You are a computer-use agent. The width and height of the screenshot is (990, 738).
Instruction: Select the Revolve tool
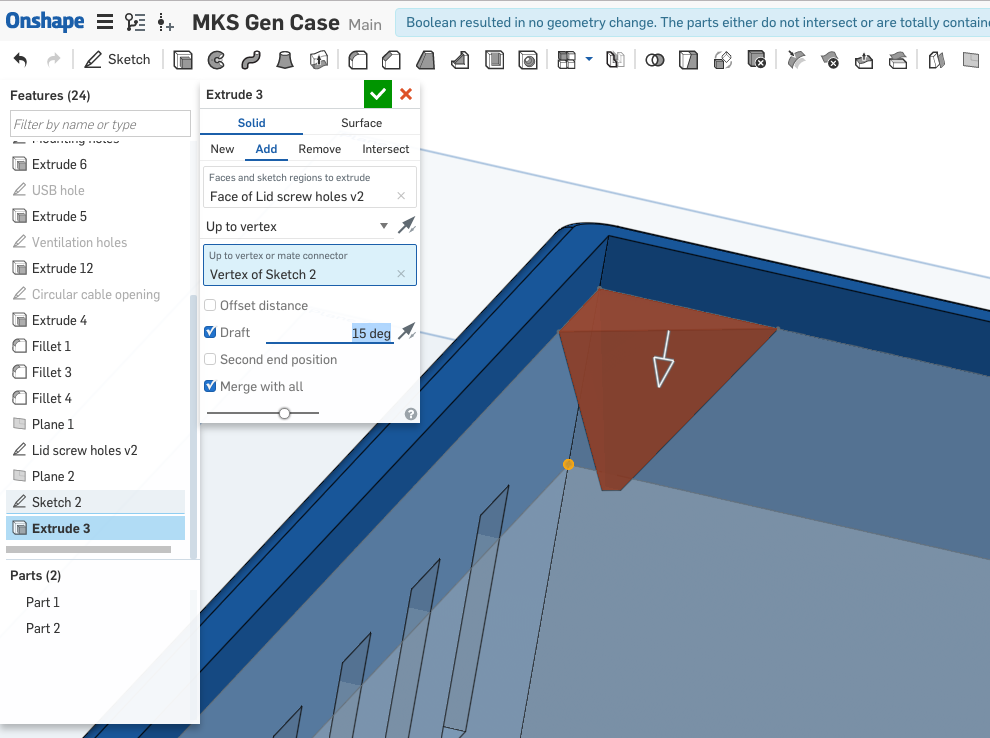point(217,60)
